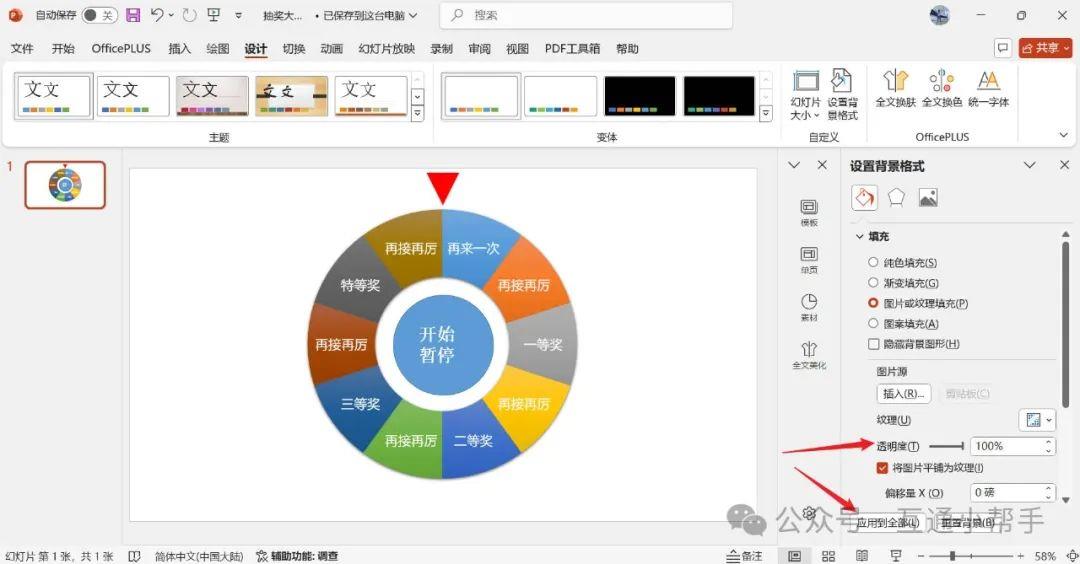Select the Picture tab icon in format pane
The width and height of the screenshot is (1080, 564).
click(x=928, y=198)
